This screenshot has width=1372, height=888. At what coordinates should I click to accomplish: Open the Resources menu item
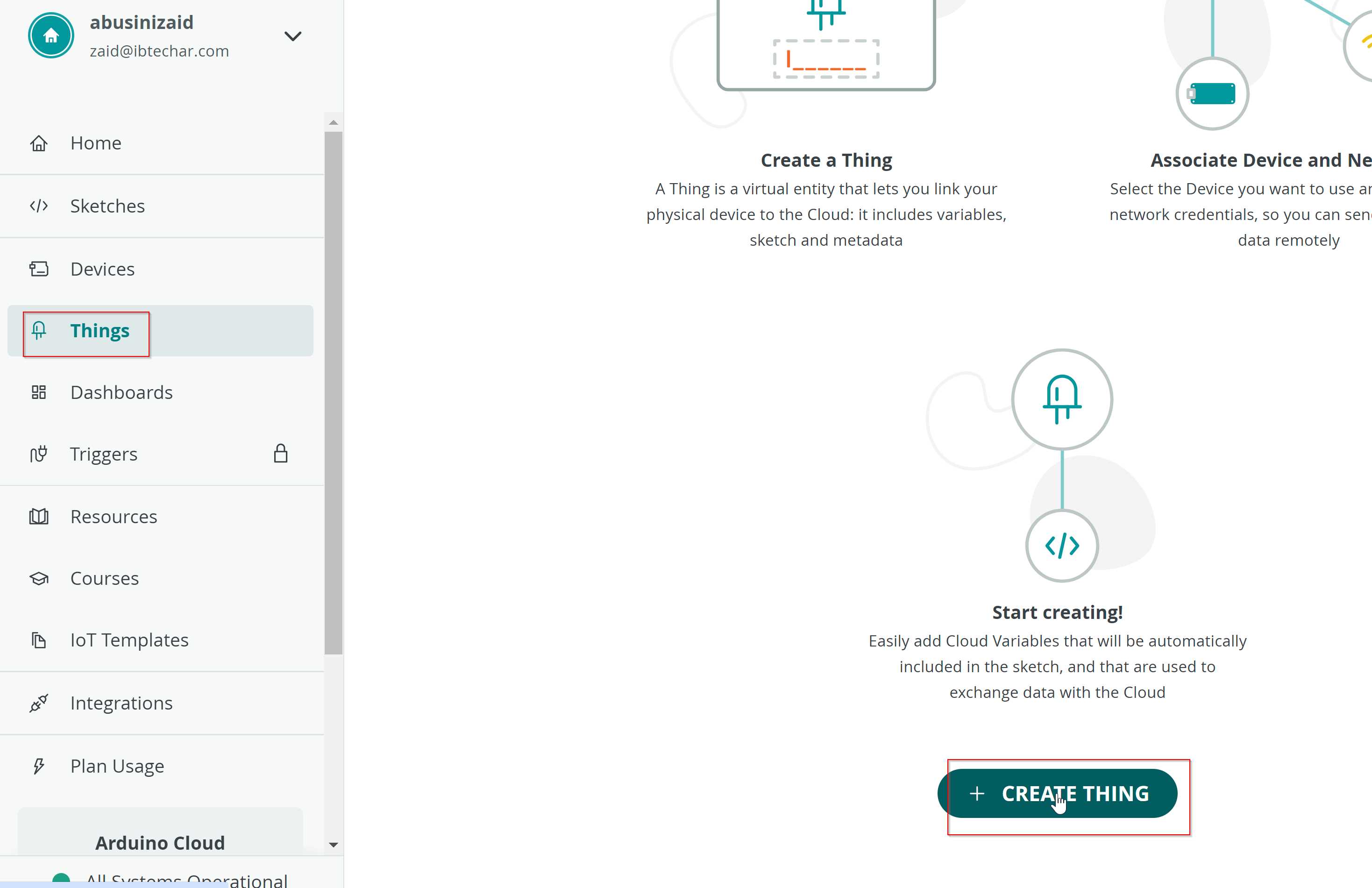114,516
